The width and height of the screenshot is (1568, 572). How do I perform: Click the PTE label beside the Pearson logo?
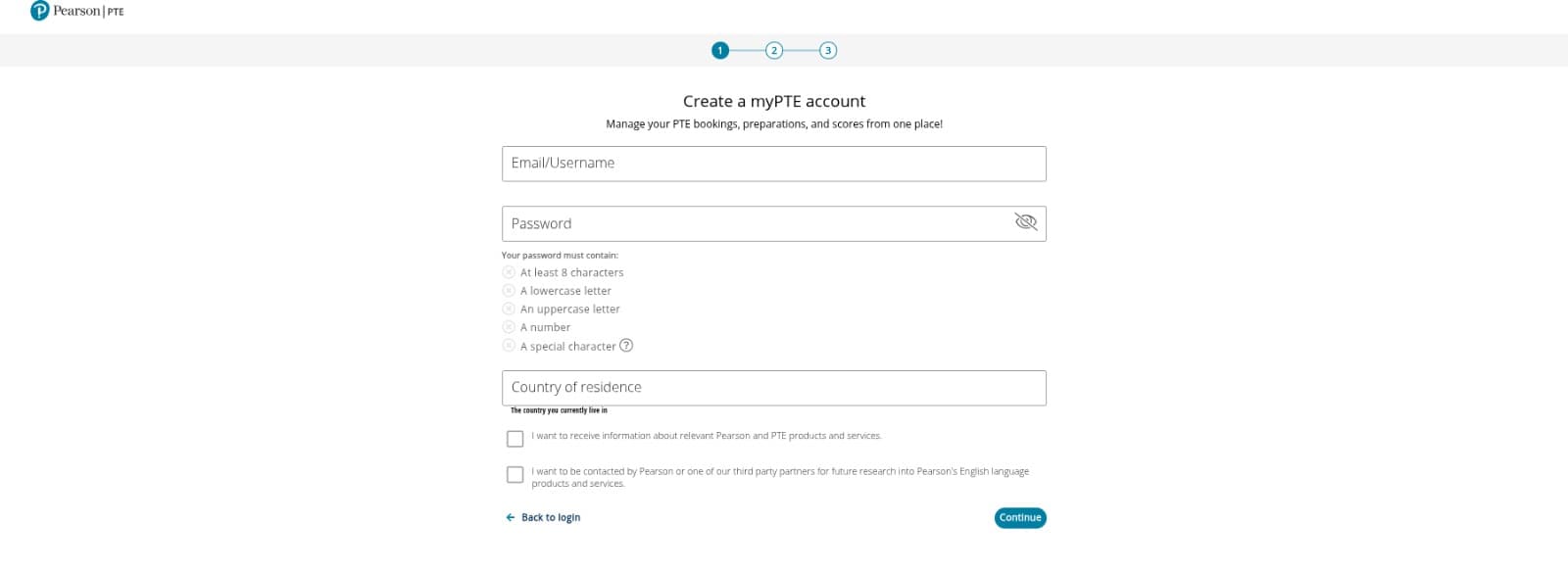113,12
